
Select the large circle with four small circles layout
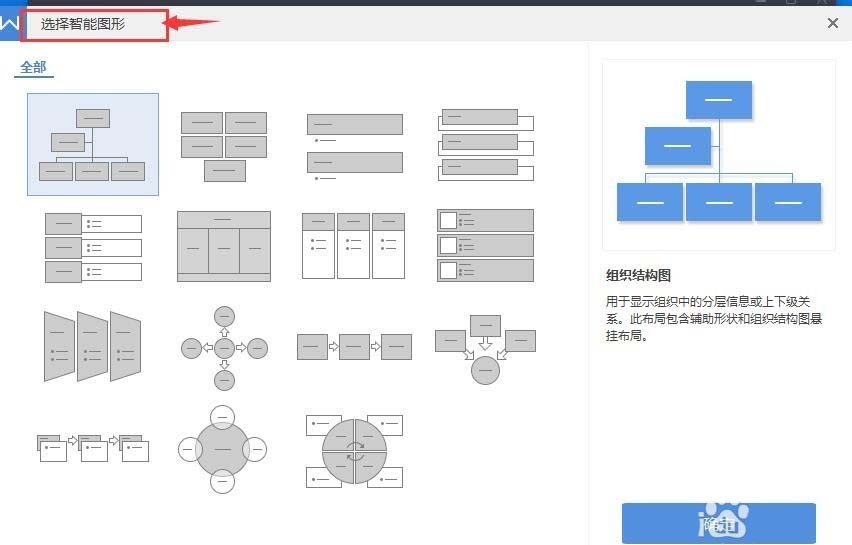point(222,449)
